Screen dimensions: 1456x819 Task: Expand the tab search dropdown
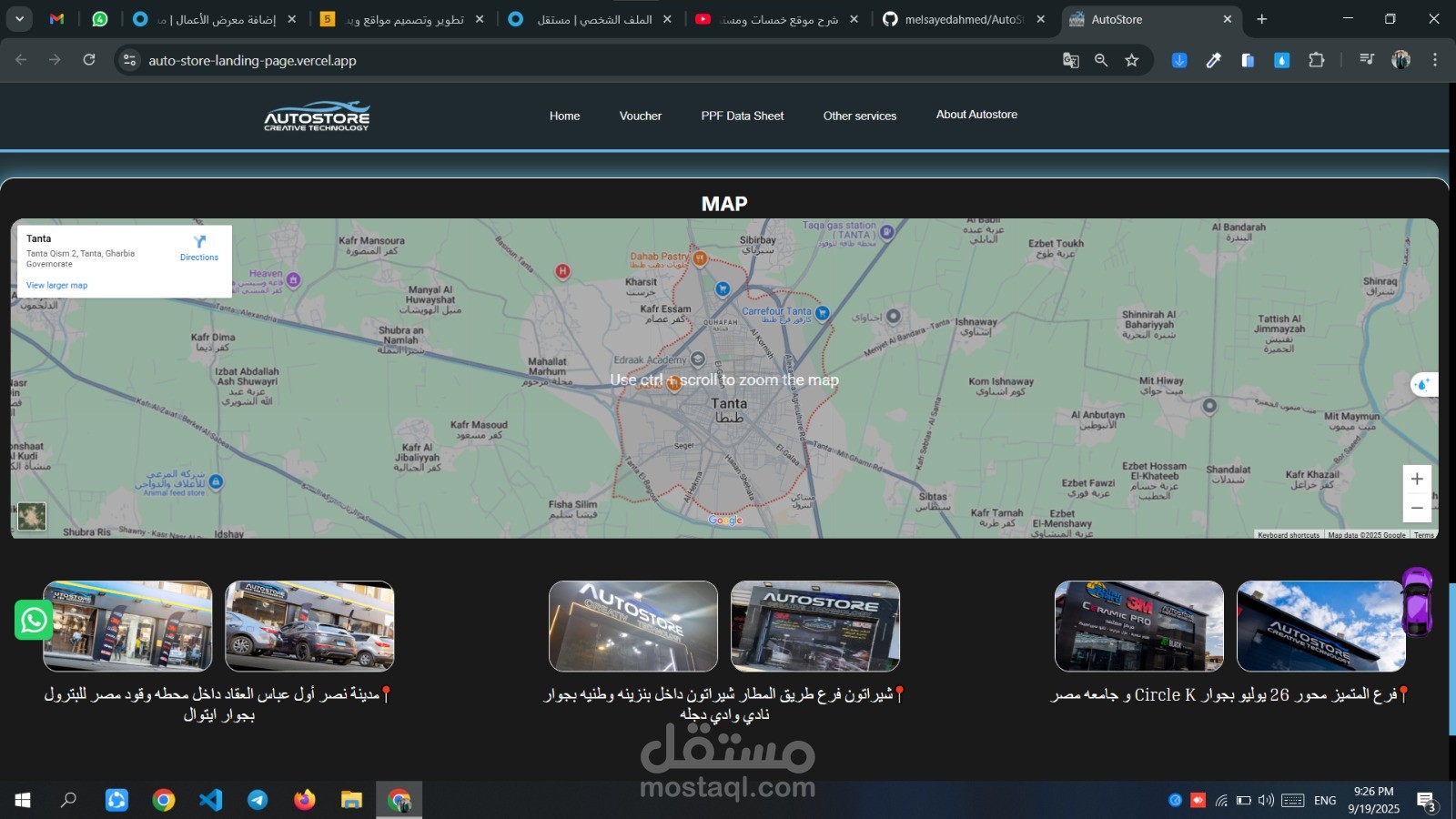tap(19, 19)
